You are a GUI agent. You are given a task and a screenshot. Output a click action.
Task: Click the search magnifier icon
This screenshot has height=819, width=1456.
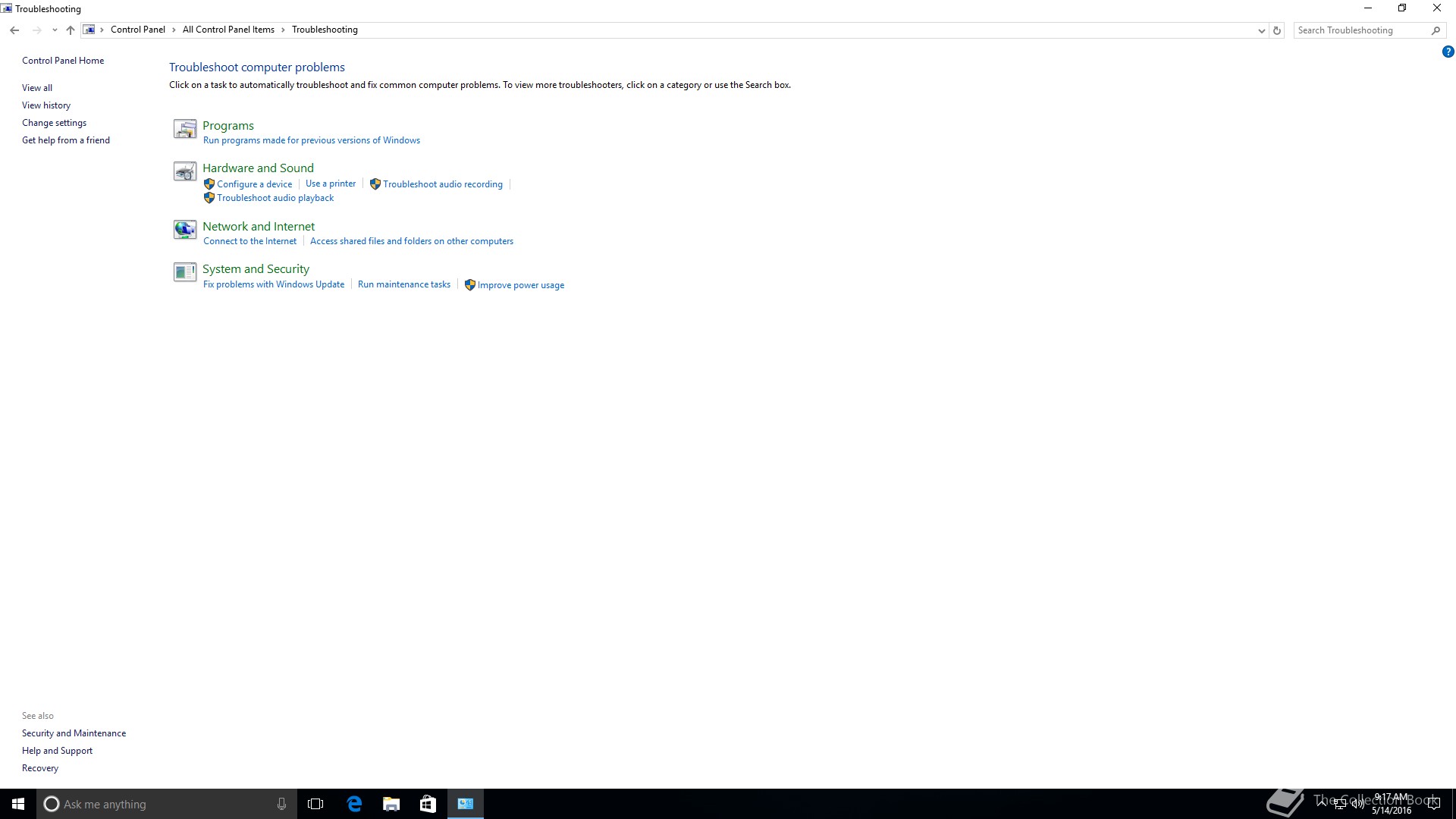pyautogui.click(x=1436, y=30)
